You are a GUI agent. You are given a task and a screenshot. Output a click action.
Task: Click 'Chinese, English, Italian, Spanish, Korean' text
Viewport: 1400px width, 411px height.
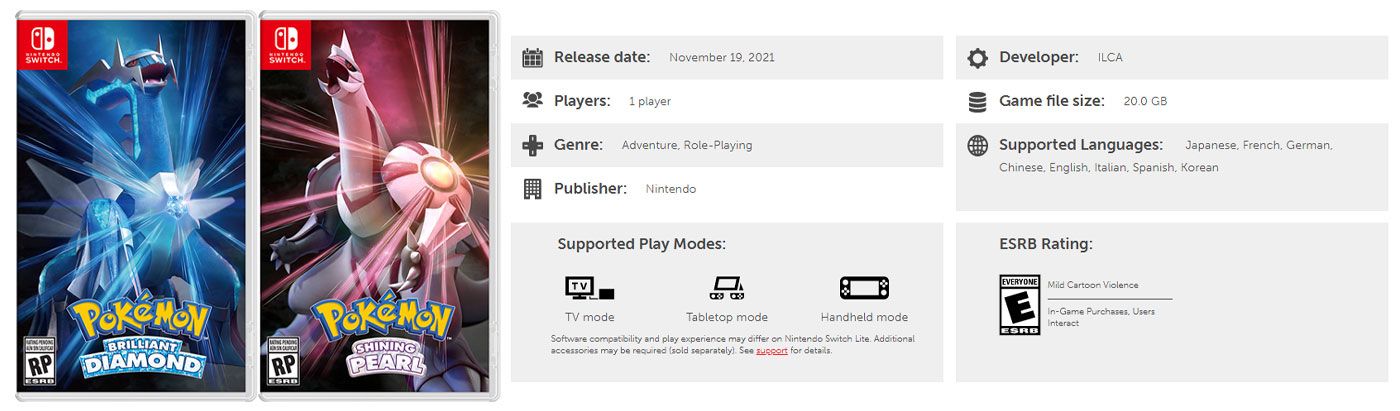[x=1109, y=168]
